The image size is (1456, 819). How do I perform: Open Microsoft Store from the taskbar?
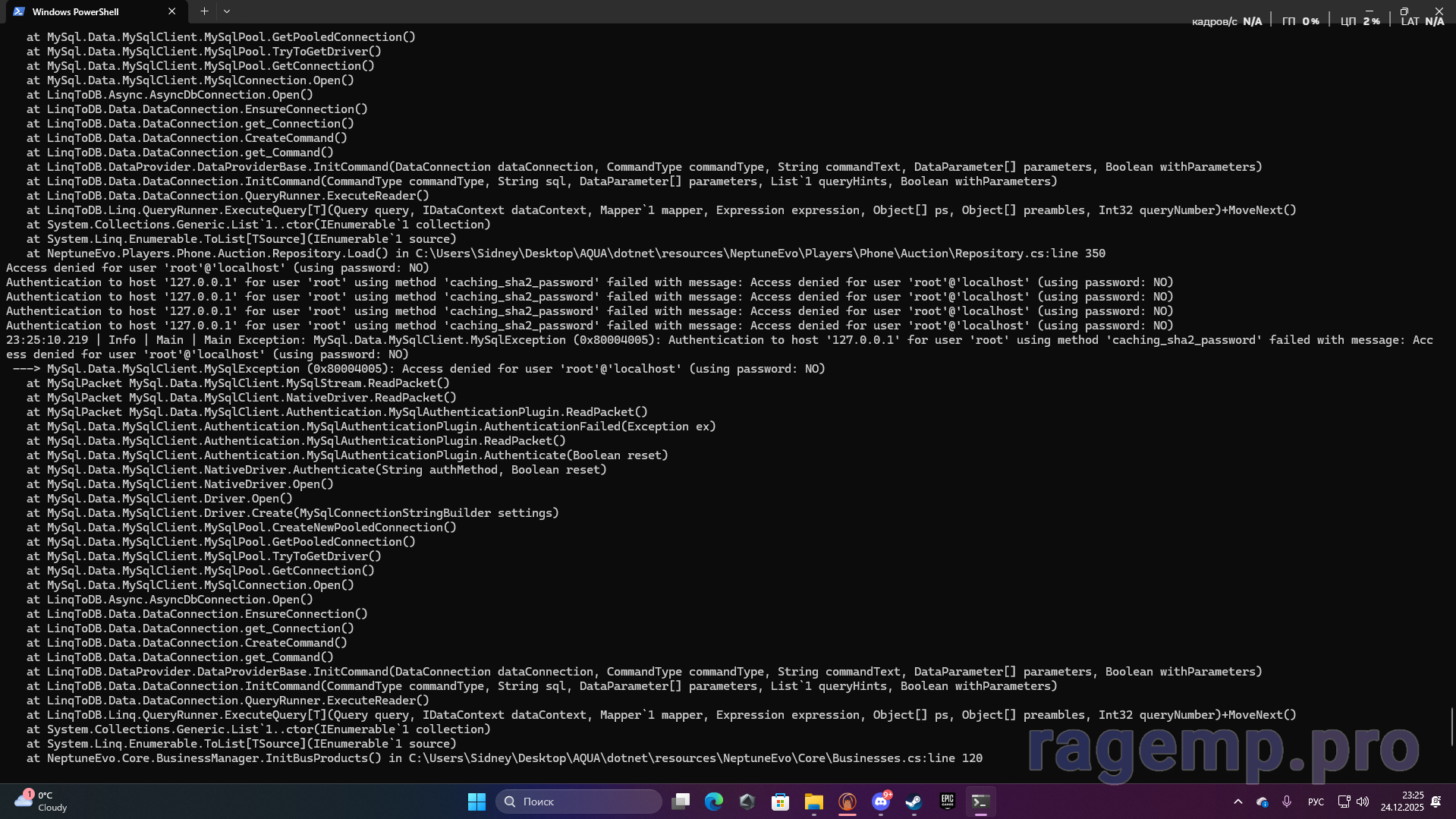[x=780, y=802]
